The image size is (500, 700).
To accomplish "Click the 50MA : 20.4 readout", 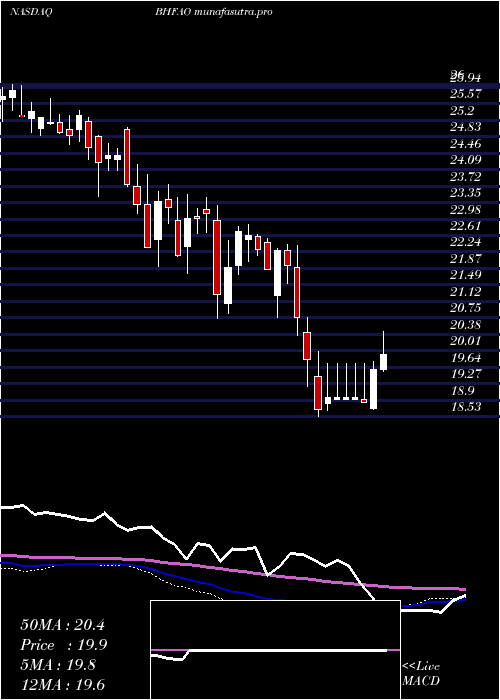I will coord(62,625).
